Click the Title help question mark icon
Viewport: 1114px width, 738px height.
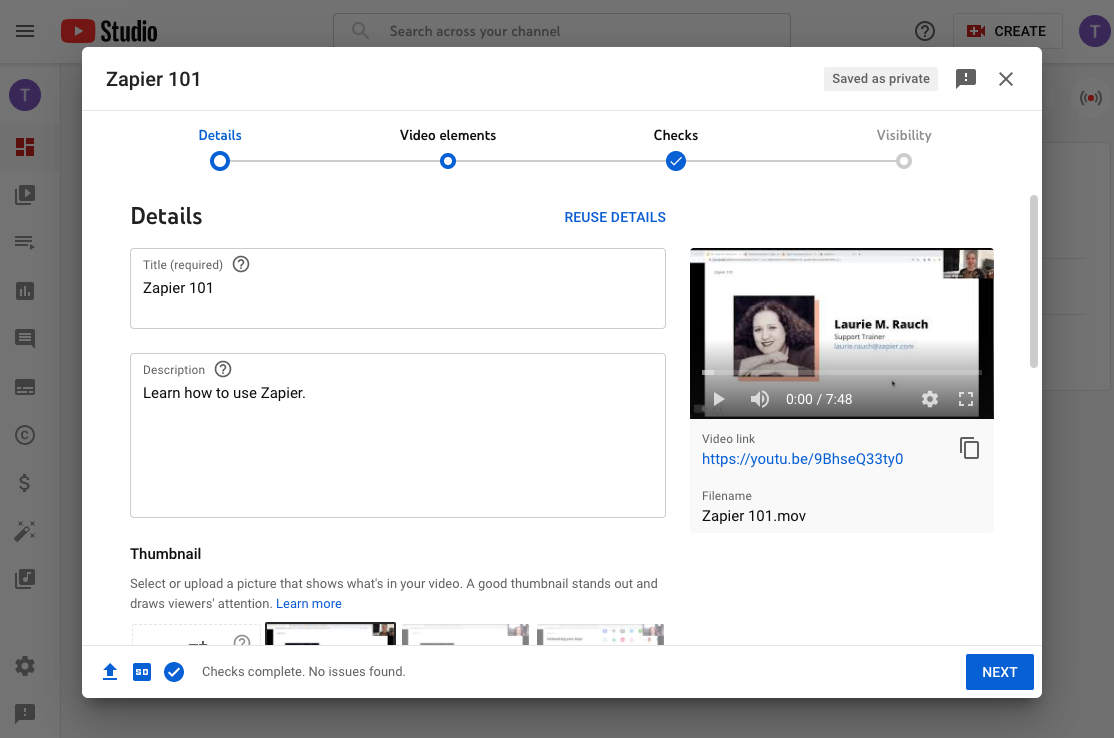click(x=241, y=264)
